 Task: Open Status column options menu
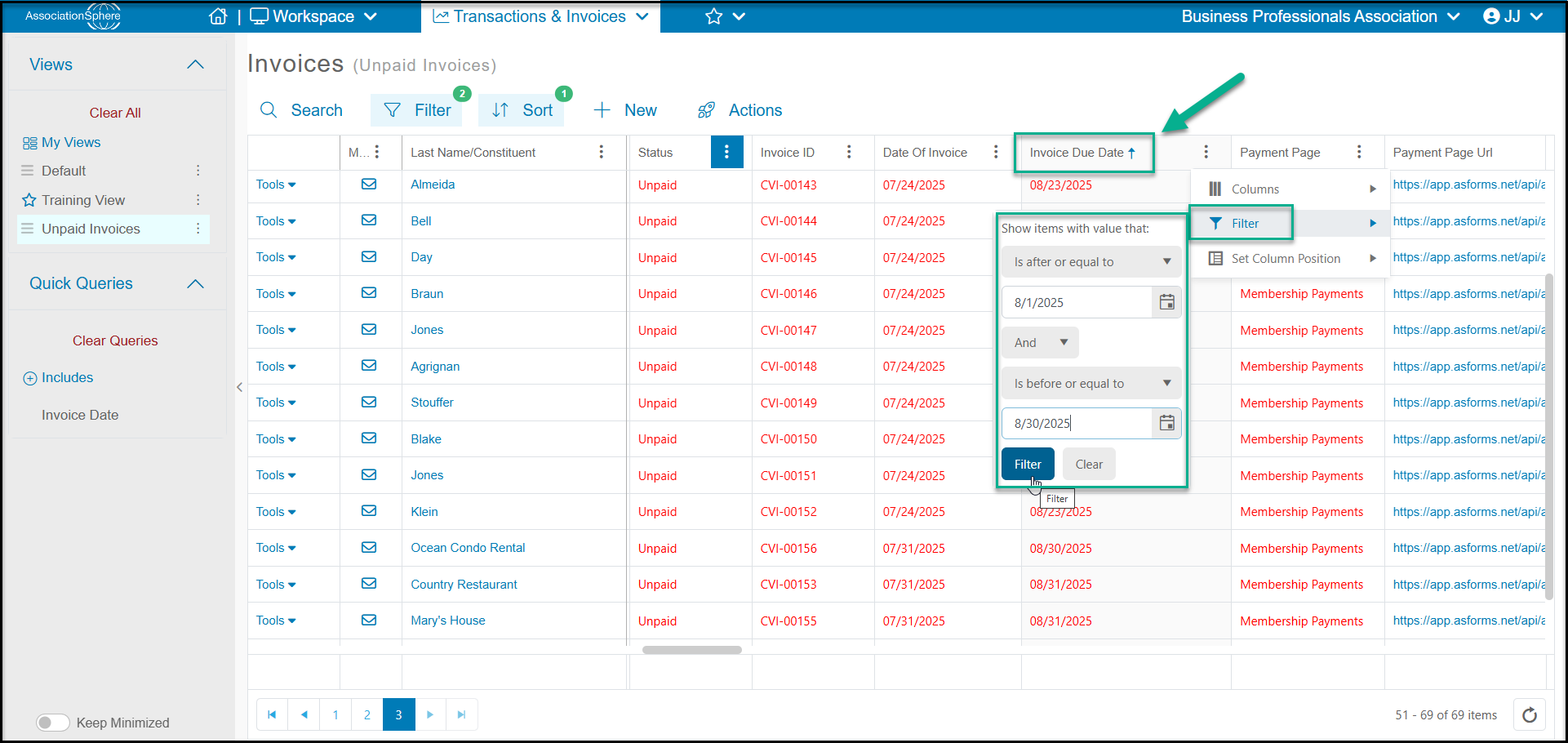pos(726,152)
